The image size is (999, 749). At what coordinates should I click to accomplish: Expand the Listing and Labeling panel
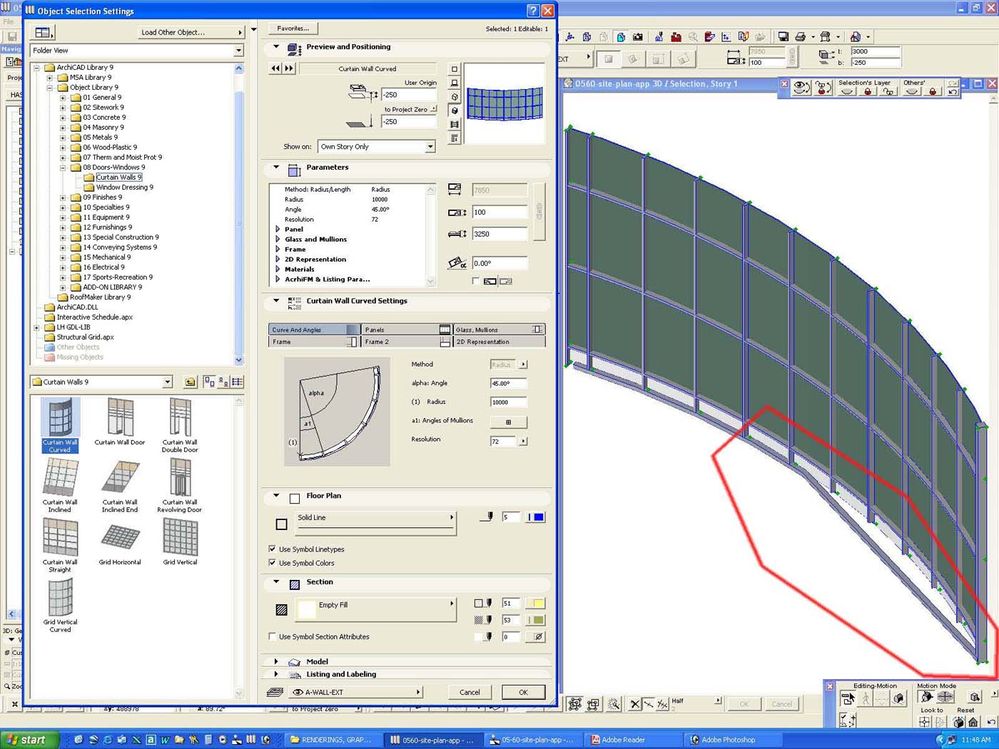(276, 674)
